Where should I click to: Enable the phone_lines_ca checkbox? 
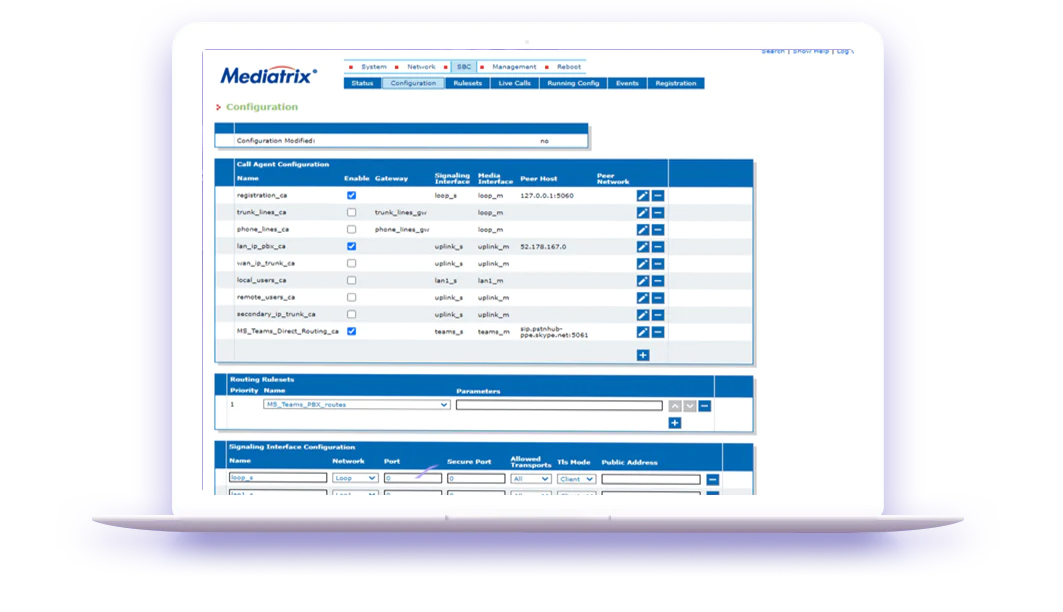351,229
